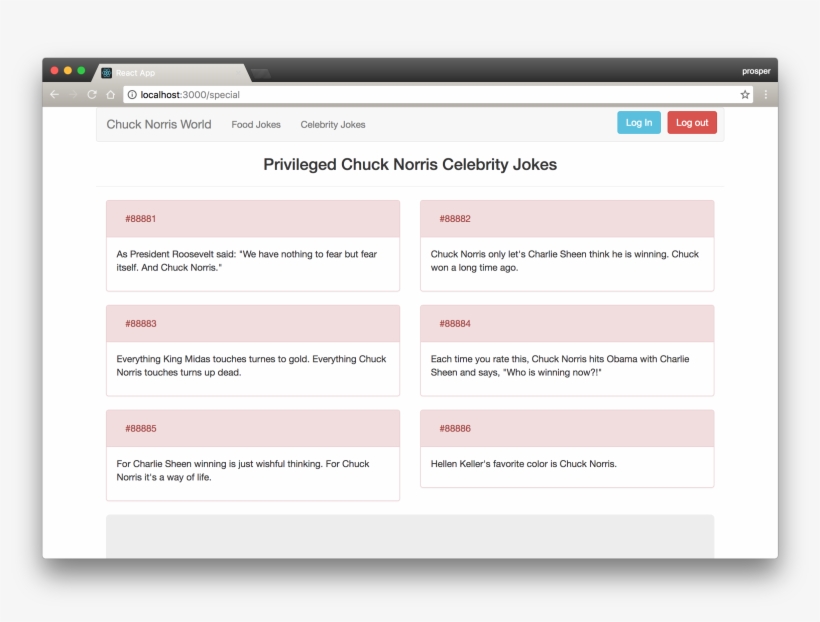The image size is (820, 622).
Task: Open Chrome's three-dot menu
Action: tap(766, 95)
